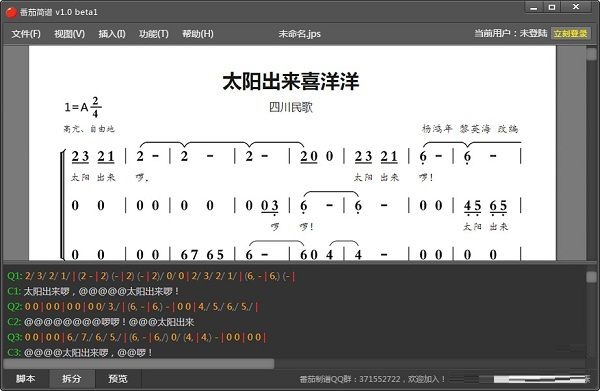Click the subtitle 四川民歌
This screenshot has height=391, width=600.
coord(291,108)
